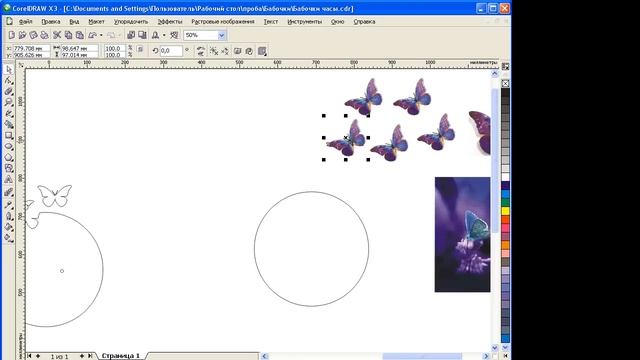Select the Interactive Blend tool
The image size is (640, 360).
[9, 192]
